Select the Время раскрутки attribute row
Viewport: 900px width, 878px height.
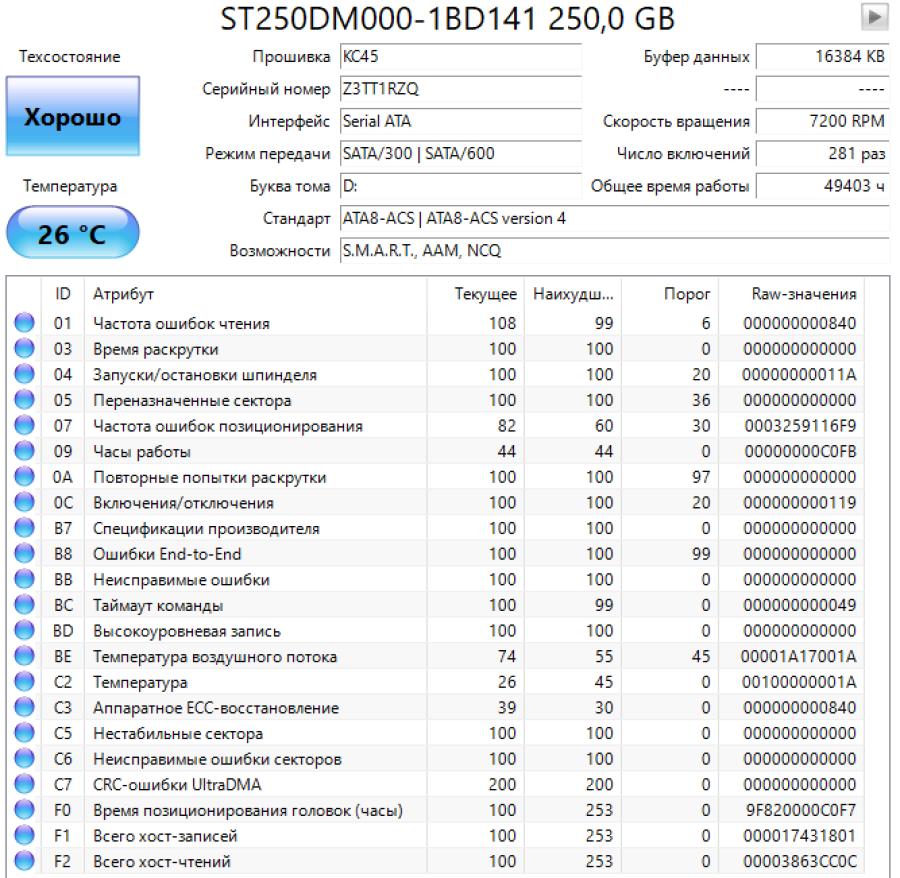pos(250,350)
